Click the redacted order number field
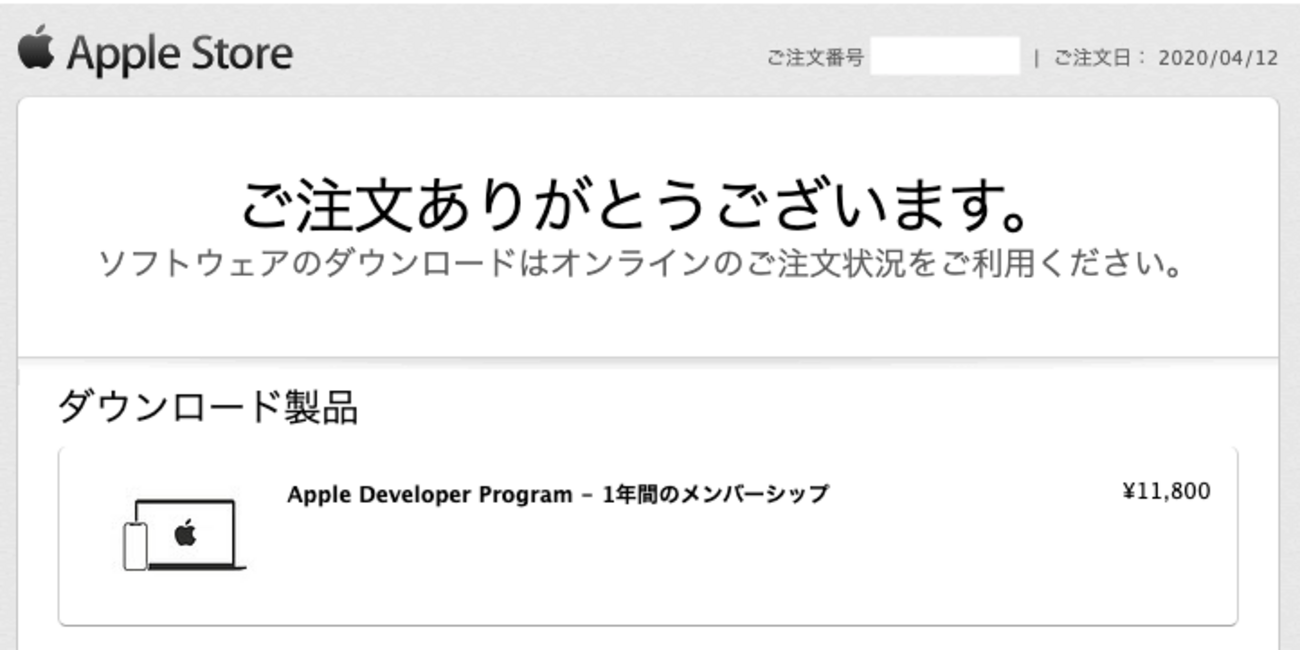Image resolution: width=1300 pixels, height=650 pixels. coord(945,57)
